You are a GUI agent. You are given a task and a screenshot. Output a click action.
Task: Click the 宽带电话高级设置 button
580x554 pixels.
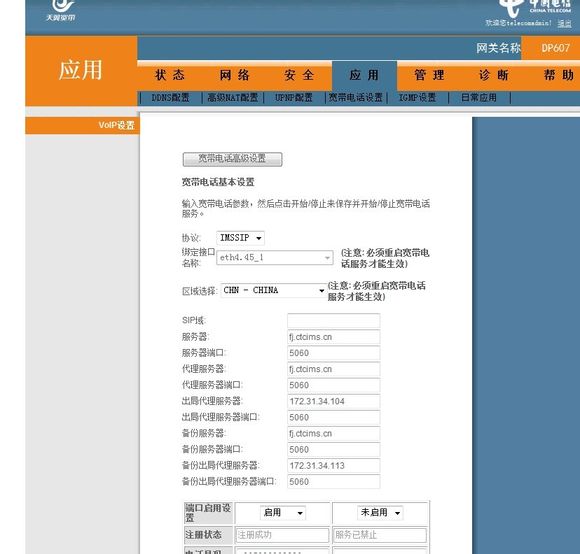(x=232, y=159)
